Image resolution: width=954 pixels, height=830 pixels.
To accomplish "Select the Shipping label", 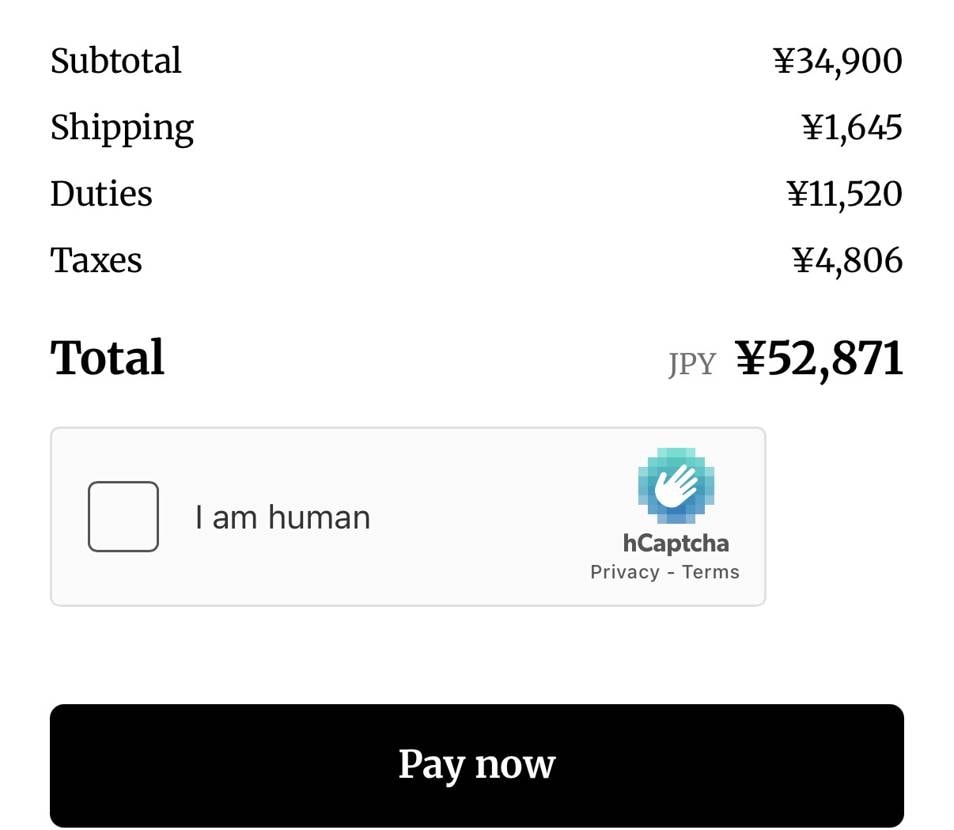I will click(x=122, y=128).
